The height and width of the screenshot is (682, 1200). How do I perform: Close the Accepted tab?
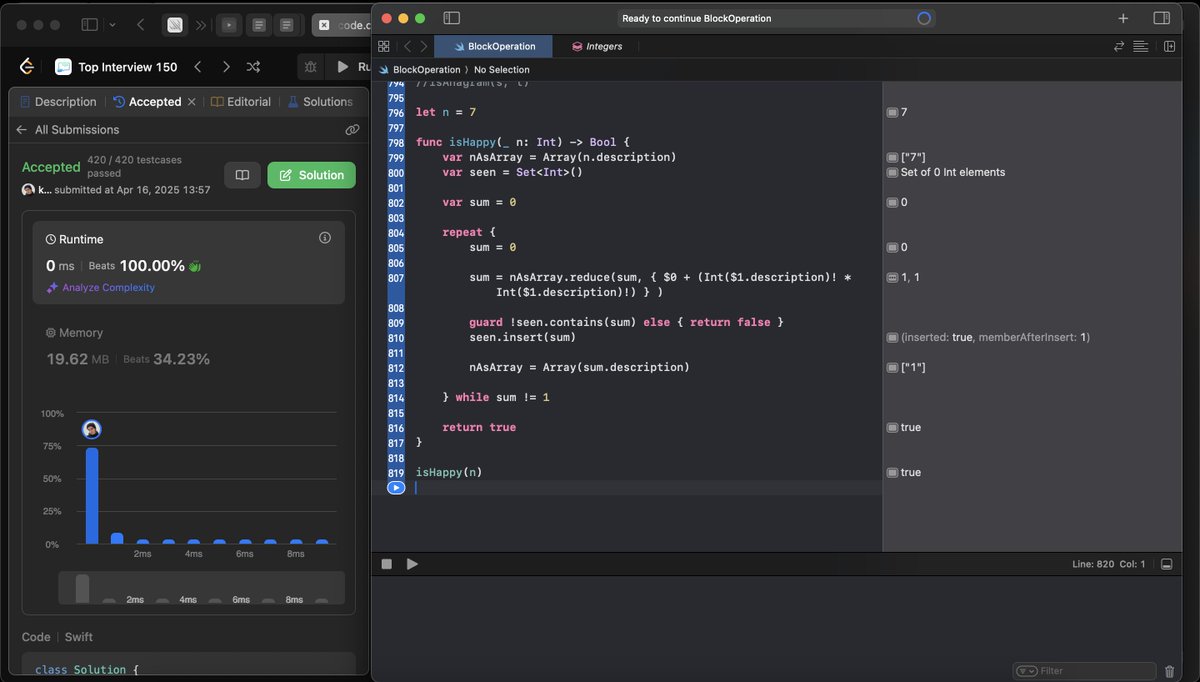pos(192,102)
